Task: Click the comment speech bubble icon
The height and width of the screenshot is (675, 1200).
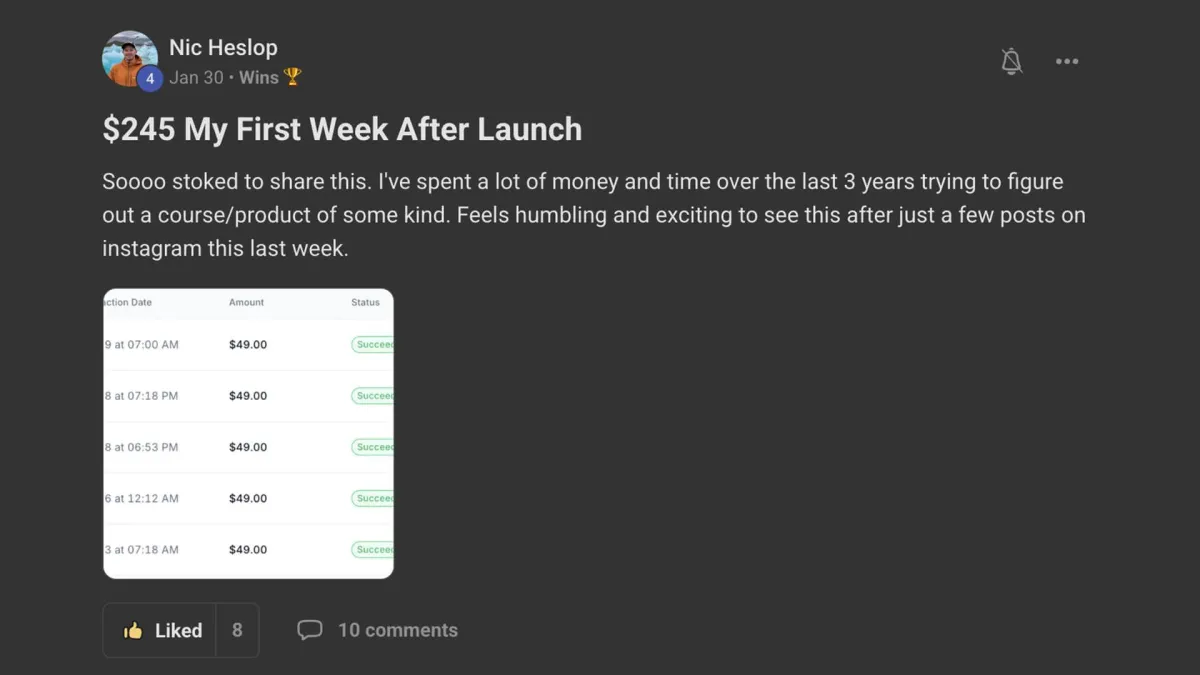Action: pos(310,630)
